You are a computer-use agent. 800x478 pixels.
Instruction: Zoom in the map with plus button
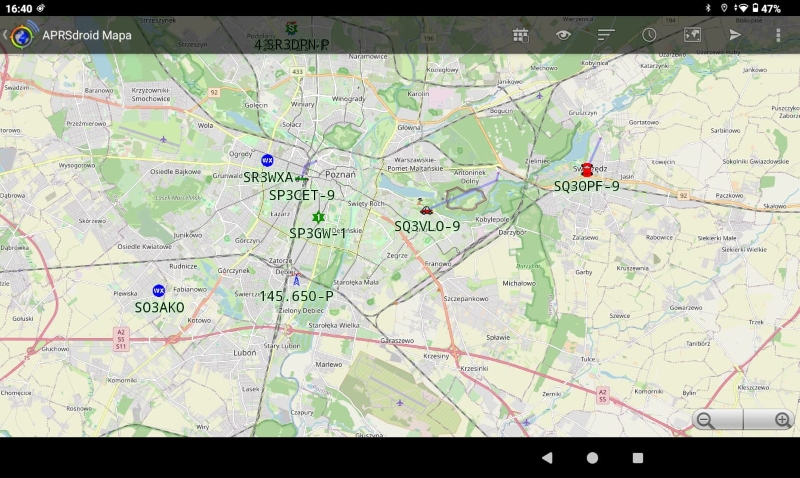click(x=783, y=420)
